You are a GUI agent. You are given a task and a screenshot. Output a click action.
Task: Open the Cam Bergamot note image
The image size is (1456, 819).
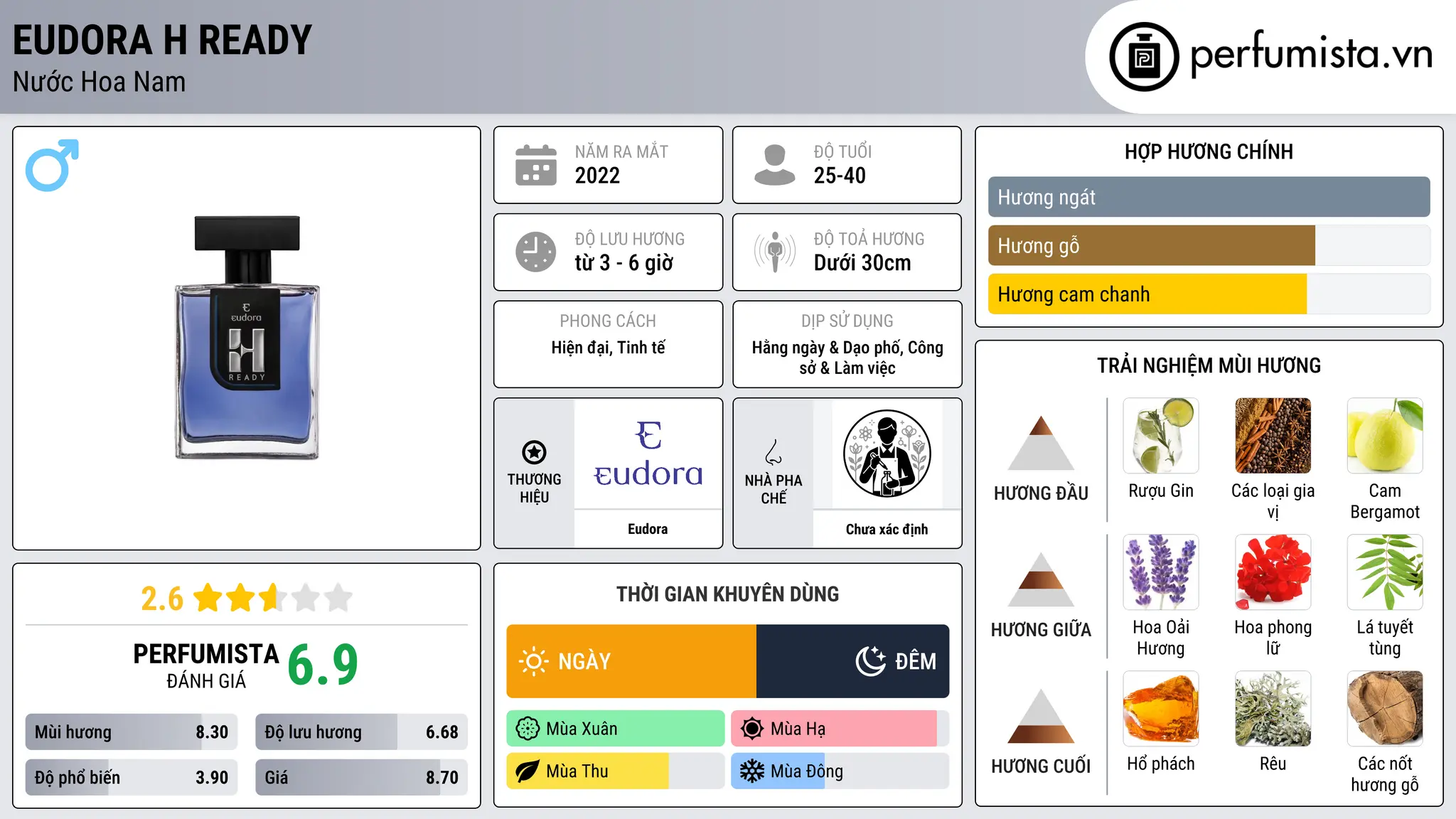[x=1385, y=436]
